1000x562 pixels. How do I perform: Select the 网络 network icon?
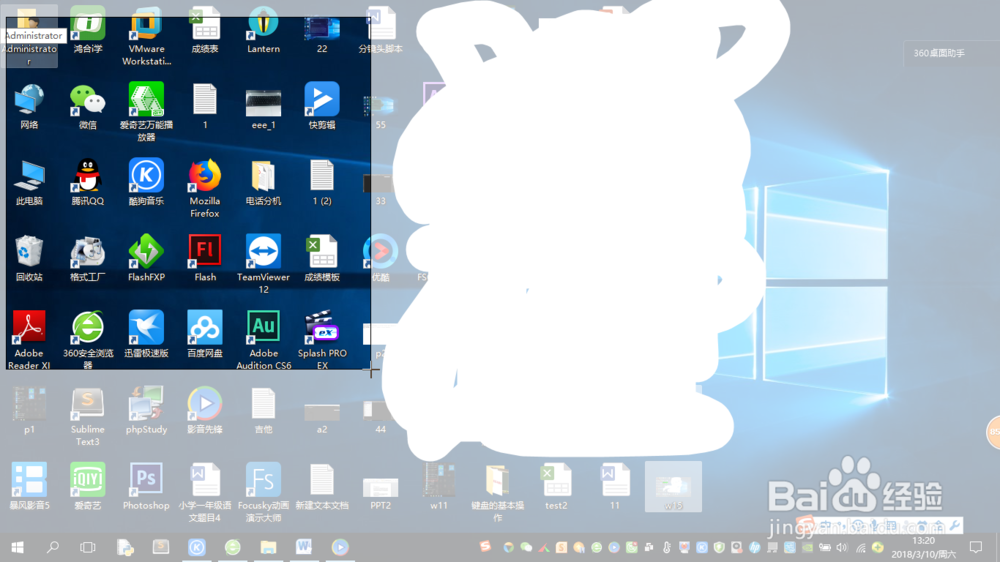pos(29,106)
